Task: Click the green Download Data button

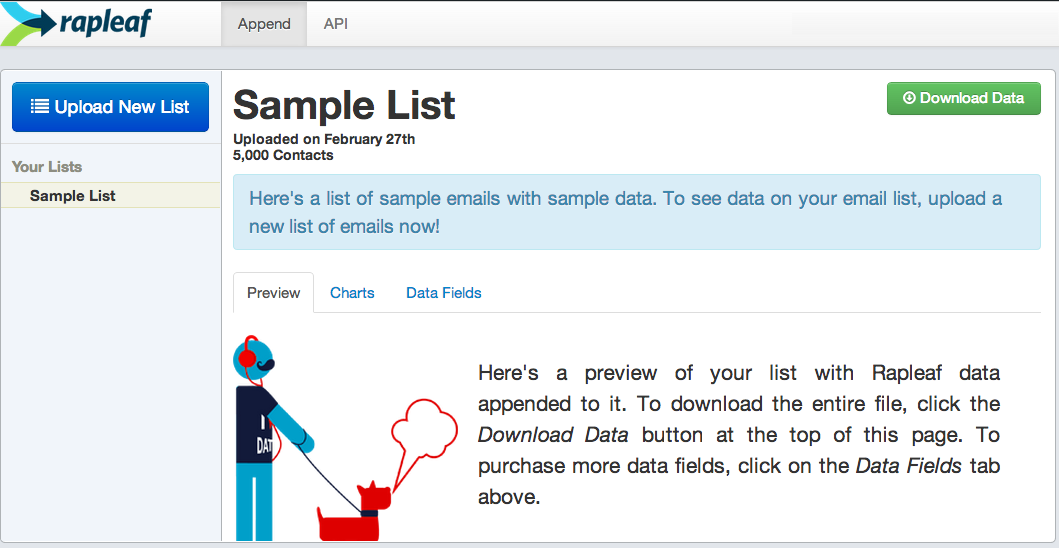Action: [964, 98]
